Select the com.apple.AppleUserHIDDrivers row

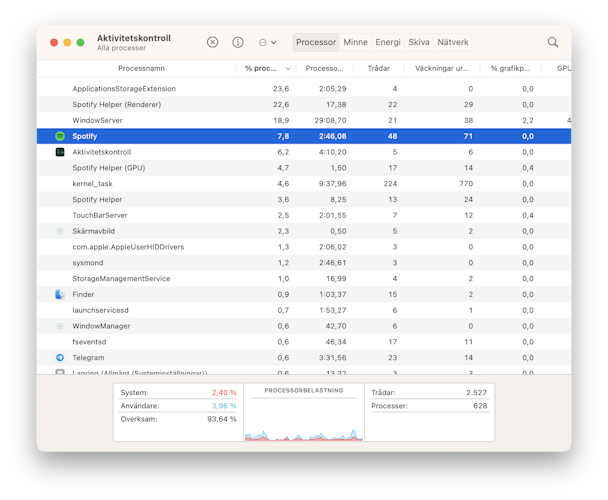click(x=304, y=247)
